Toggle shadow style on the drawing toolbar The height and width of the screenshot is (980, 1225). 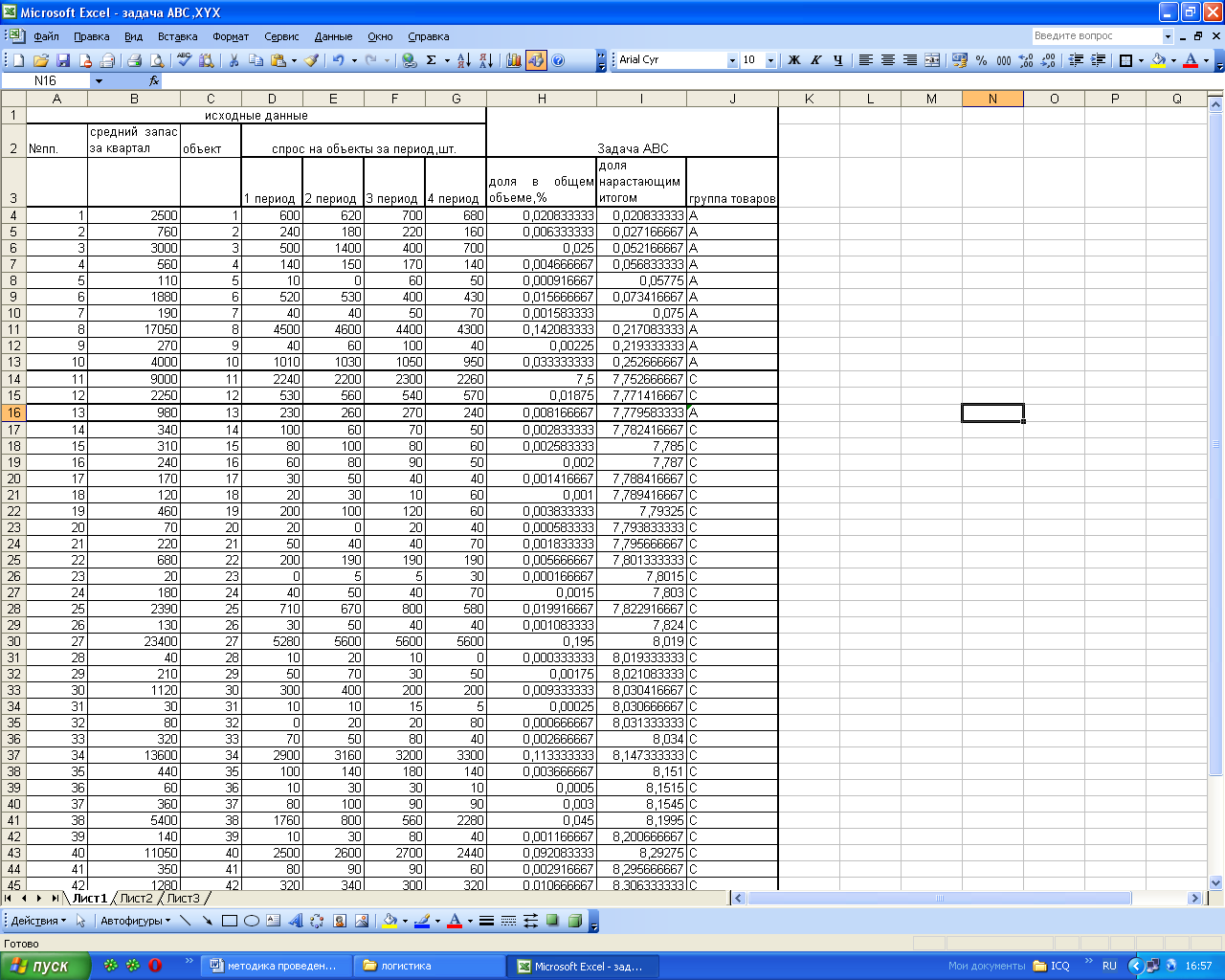coord(552,921)
